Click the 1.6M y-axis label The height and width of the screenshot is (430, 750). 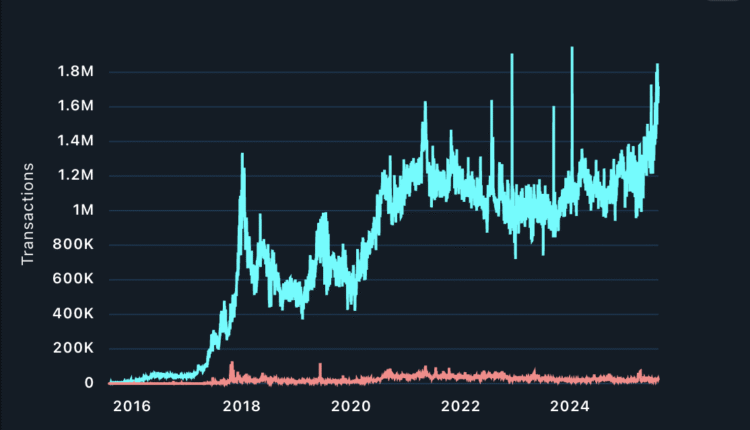[x=76, y=106]
